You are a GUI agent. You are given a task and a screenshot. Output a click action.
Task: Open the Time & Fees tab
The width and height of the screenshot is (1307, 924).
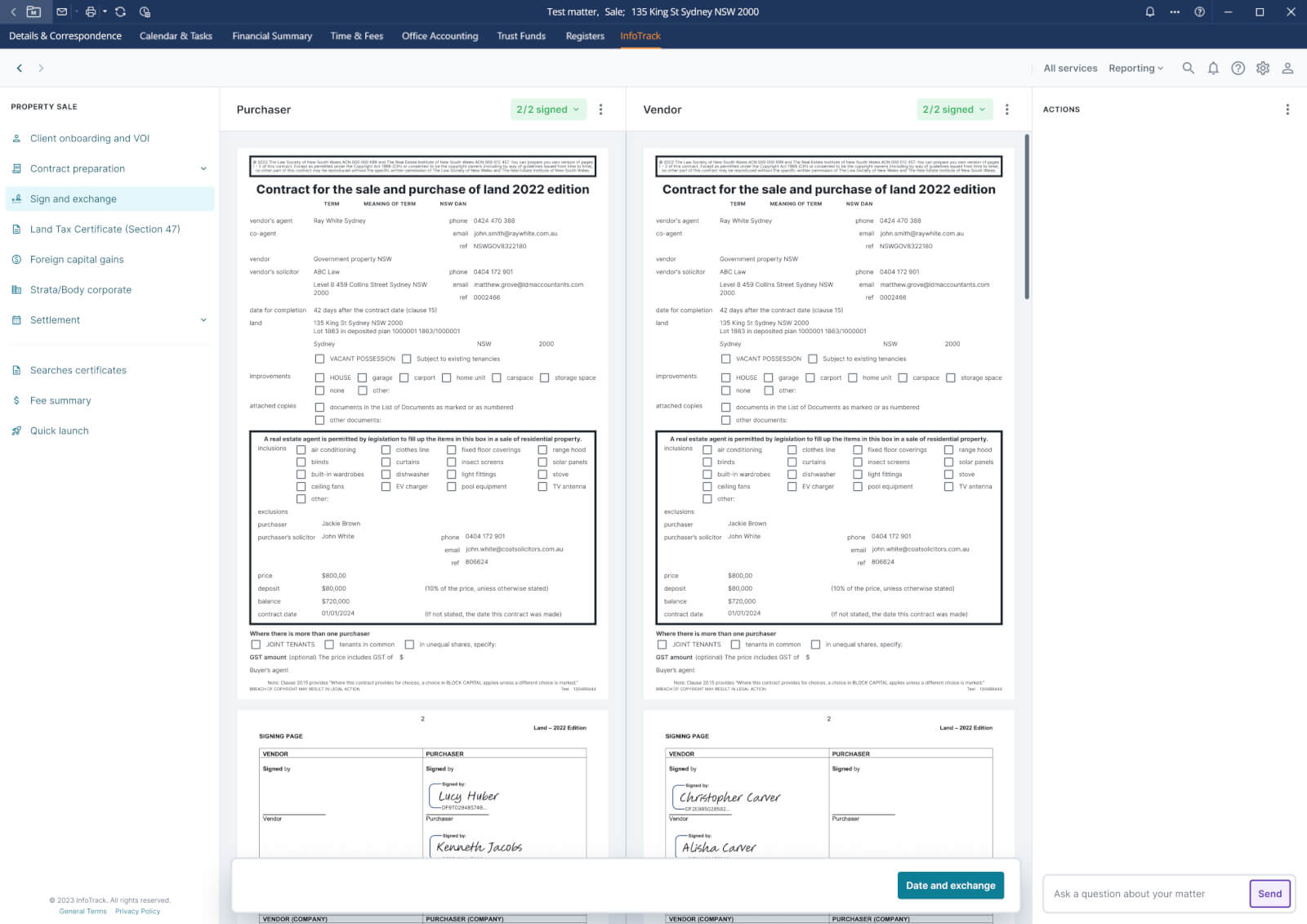click(x=356, y=36)
